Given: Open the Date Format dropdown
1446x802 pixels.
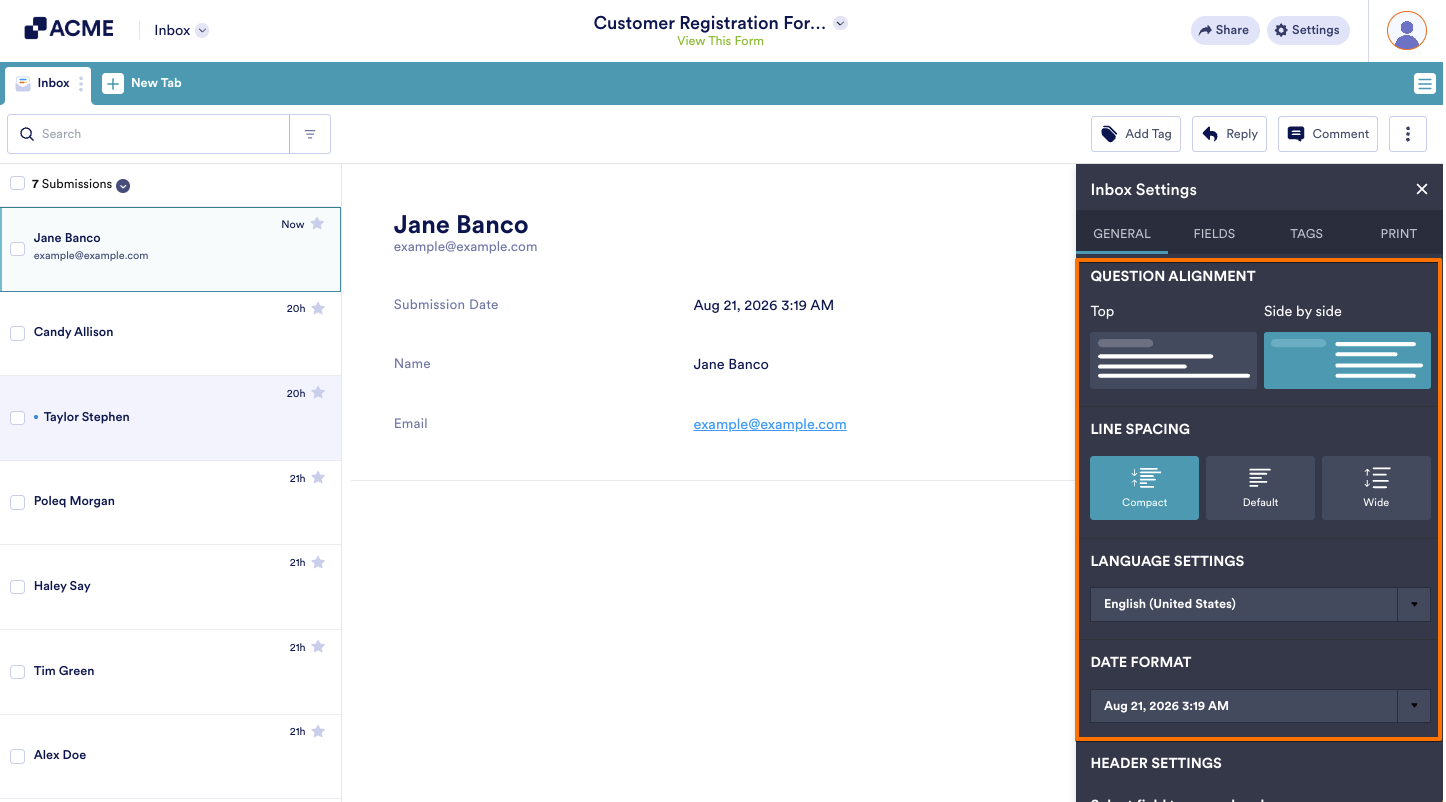Looking at the screenshot, I should click(1260, 706).
